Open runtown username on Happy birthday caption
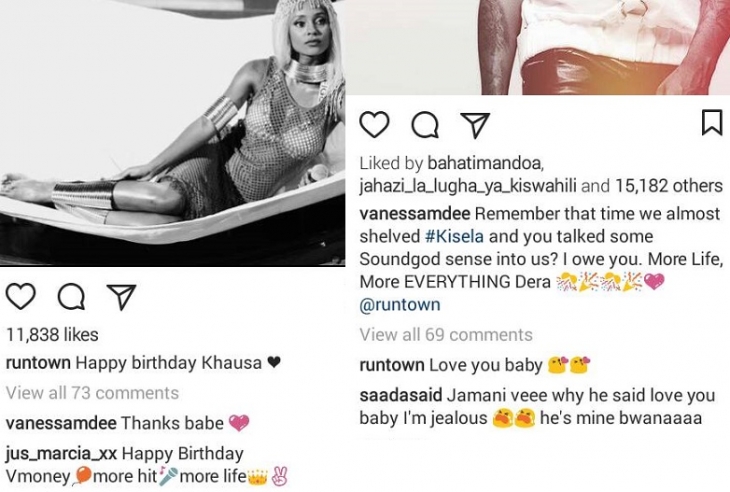 (38, 363)
